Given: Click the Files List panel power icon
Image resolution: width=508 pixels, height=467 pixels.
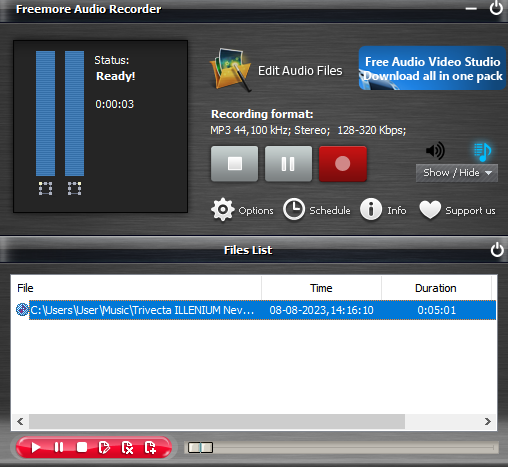Looking at the screenshot, I should [497, 250].
